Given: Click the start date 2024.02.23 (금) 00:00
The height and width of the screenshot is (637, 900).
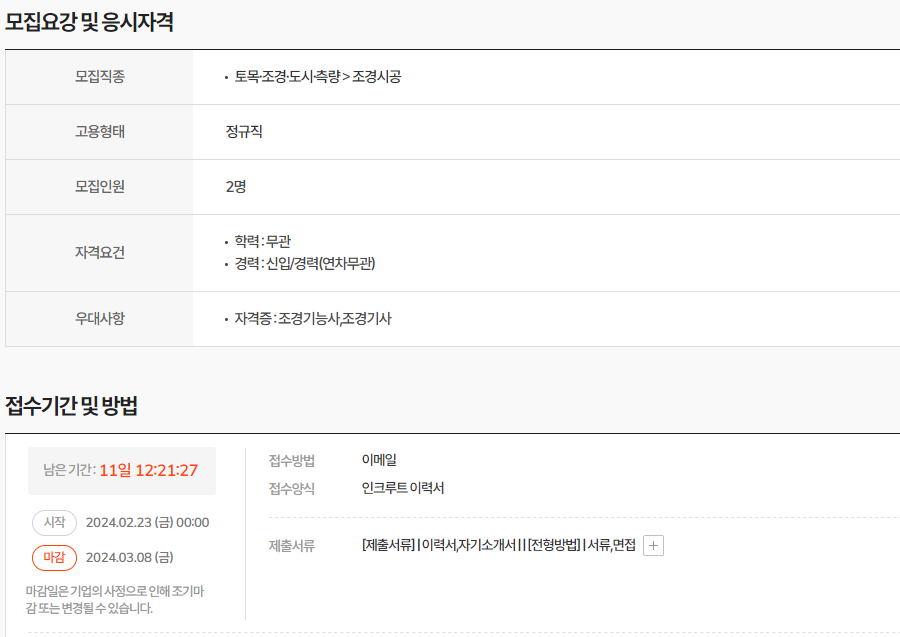Looking at the screenshot, I should tap(148, 523).
